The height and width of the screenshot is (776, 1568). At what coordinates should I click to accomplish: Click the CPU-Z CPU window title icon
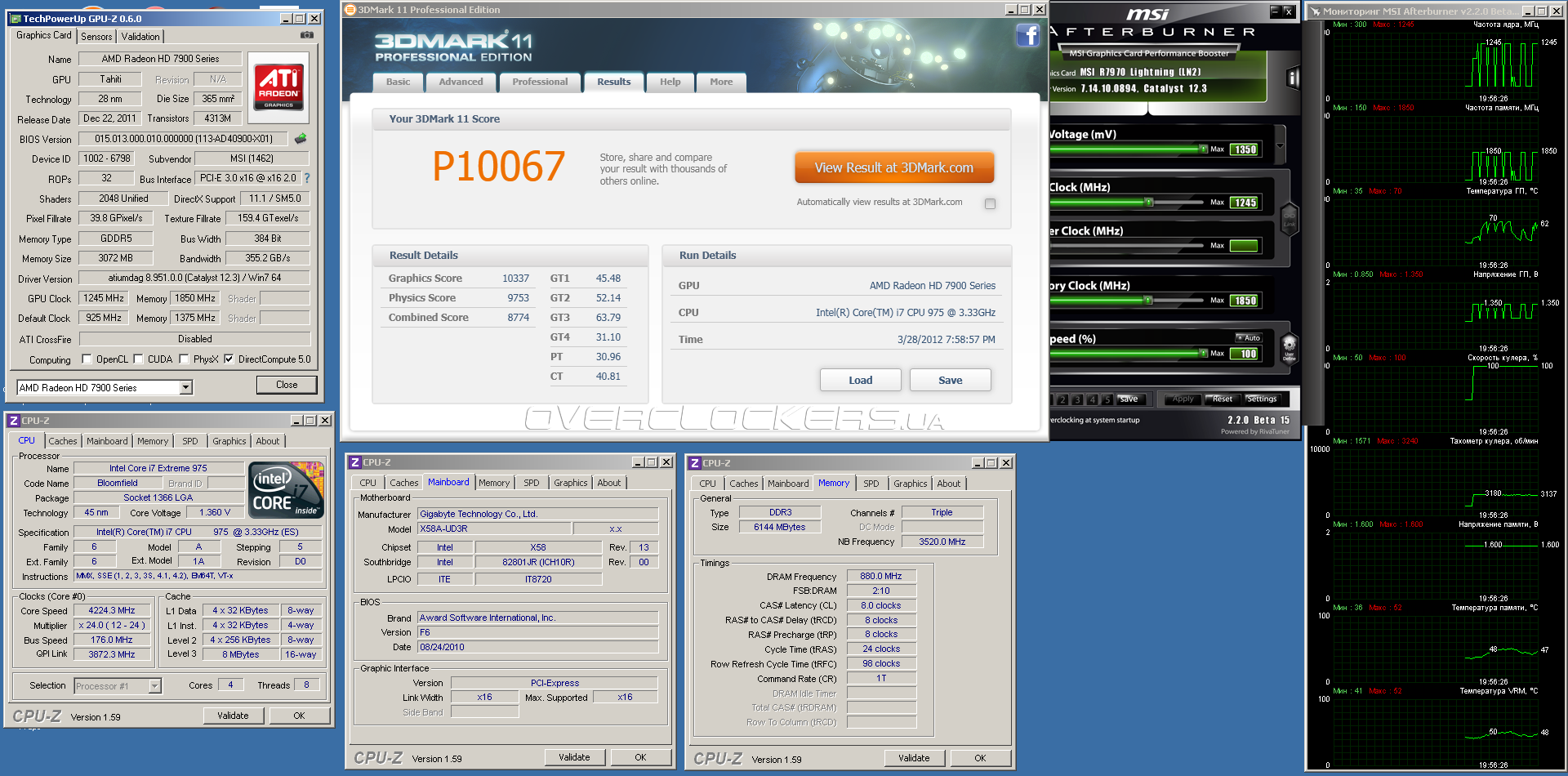tap(13, 421)
